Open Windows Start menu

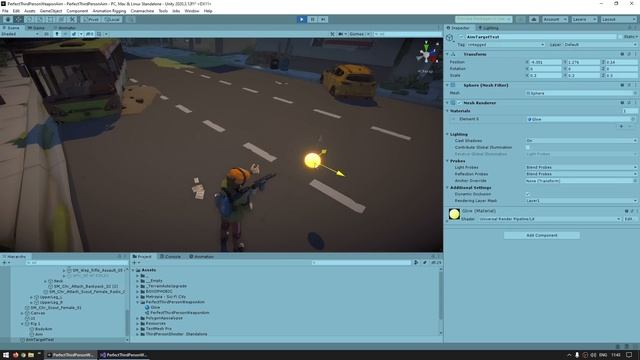[6, 355]
